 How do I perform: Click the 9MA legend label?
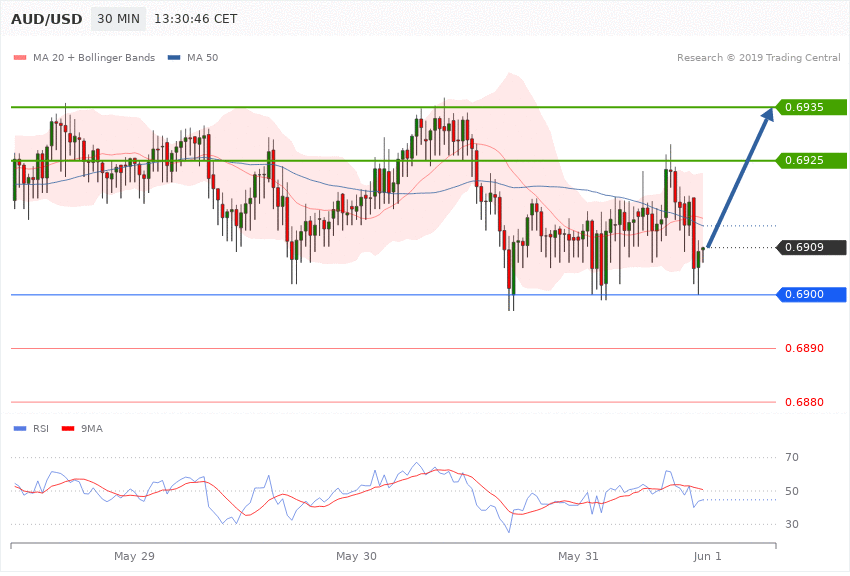click(92, 429)
